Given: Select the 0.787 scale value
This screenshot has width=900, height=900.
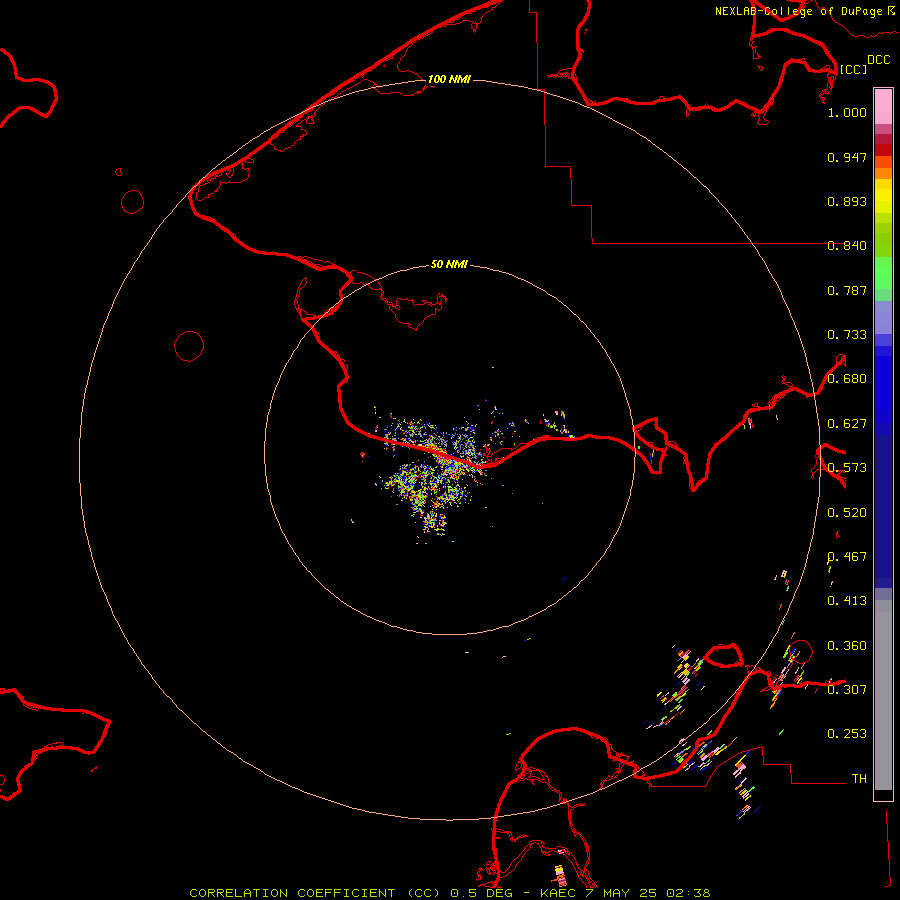Looking at the screenshot, I should click(847, 290).
